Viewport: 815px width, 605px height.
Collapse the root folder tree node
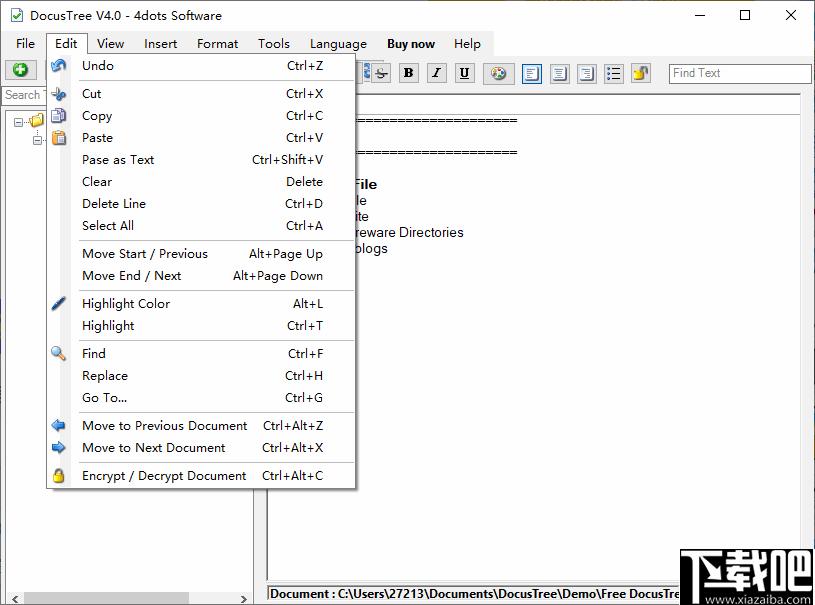tap(18, 122)
